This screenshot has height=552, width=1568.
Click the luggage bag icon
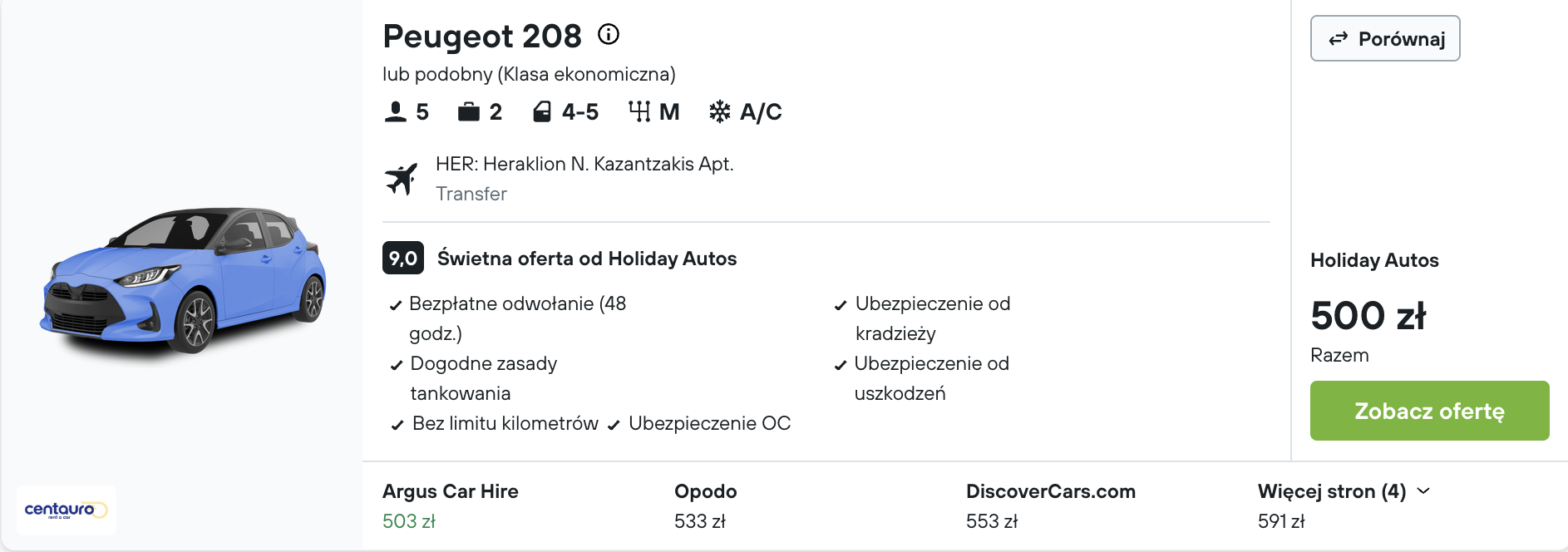(x=469, y=111)
